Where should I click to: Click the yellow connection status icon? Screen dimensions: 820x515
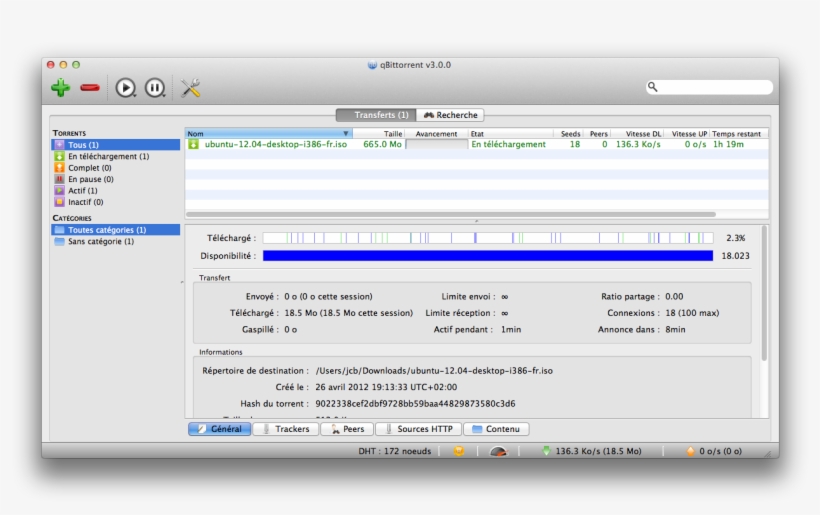point(459,451)
